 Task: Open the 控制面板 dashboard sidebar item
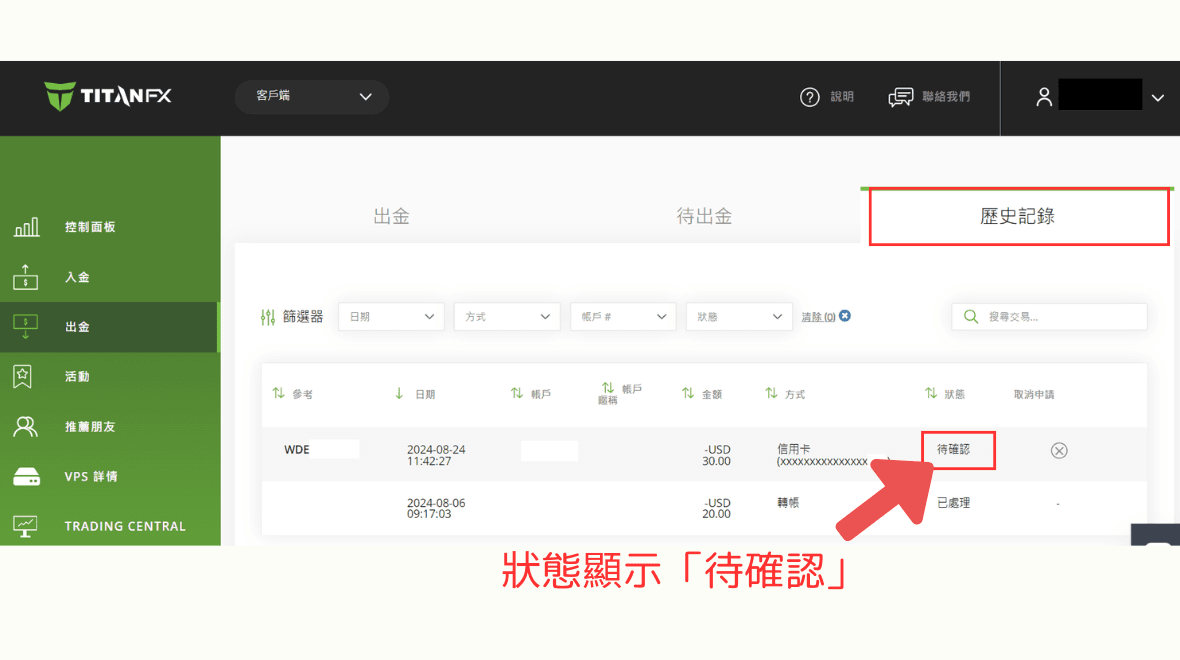(x=90, y=227)
